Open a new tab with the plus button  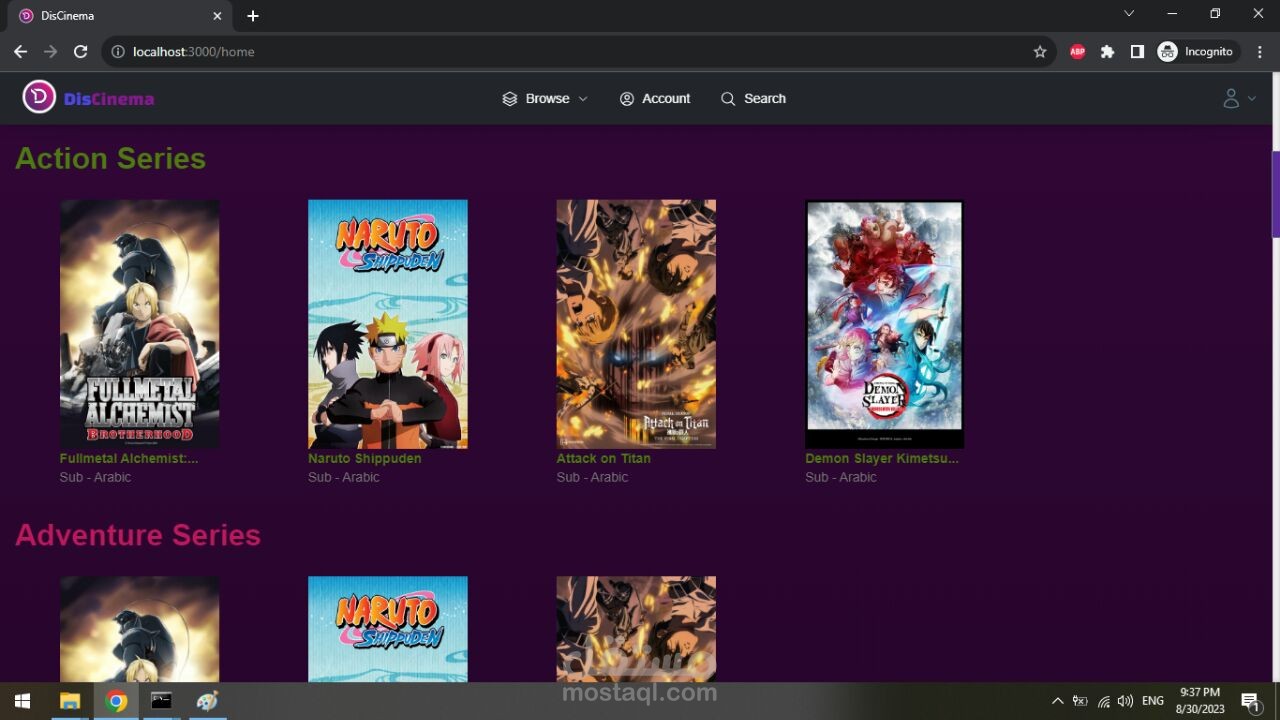[253, 16]
